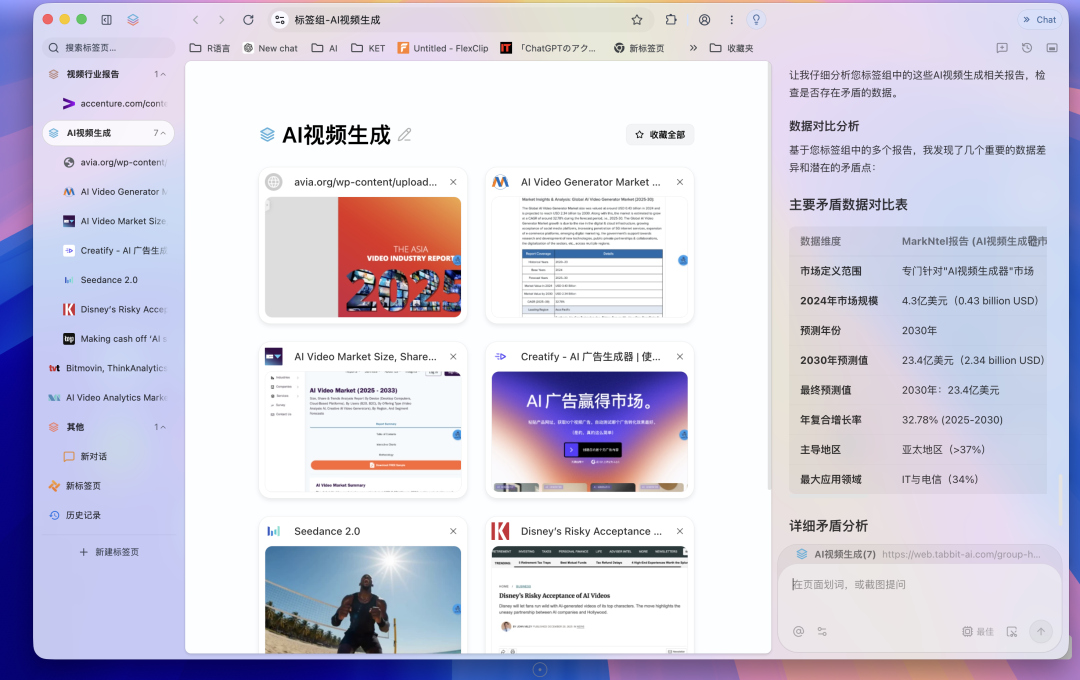The width and height of the screenshot is (1080, 680).
Task: Open the user profile icon
Action: click(x=705, y=20)
